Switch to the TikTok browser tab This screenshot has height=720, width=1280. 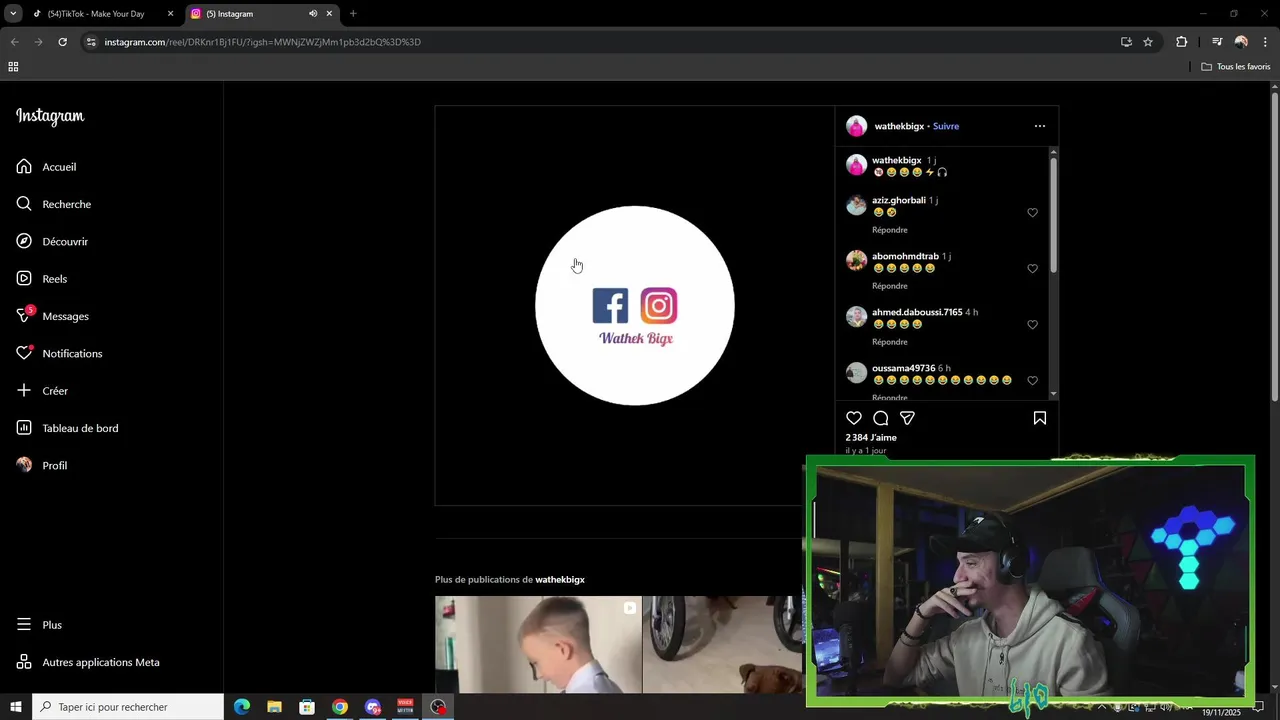[102, 14]
